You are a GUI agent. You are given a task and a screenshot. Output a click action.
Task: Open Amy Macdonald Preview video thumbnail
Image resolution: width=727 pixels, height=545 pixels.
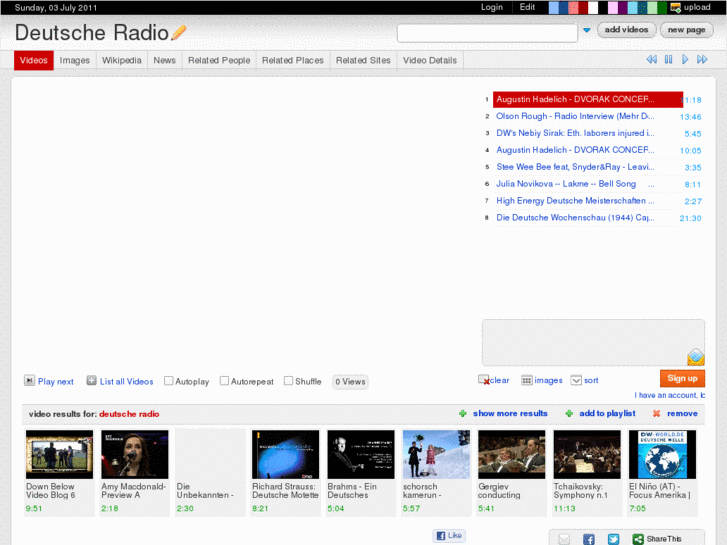pyautogui.click(x=135, y=454)
